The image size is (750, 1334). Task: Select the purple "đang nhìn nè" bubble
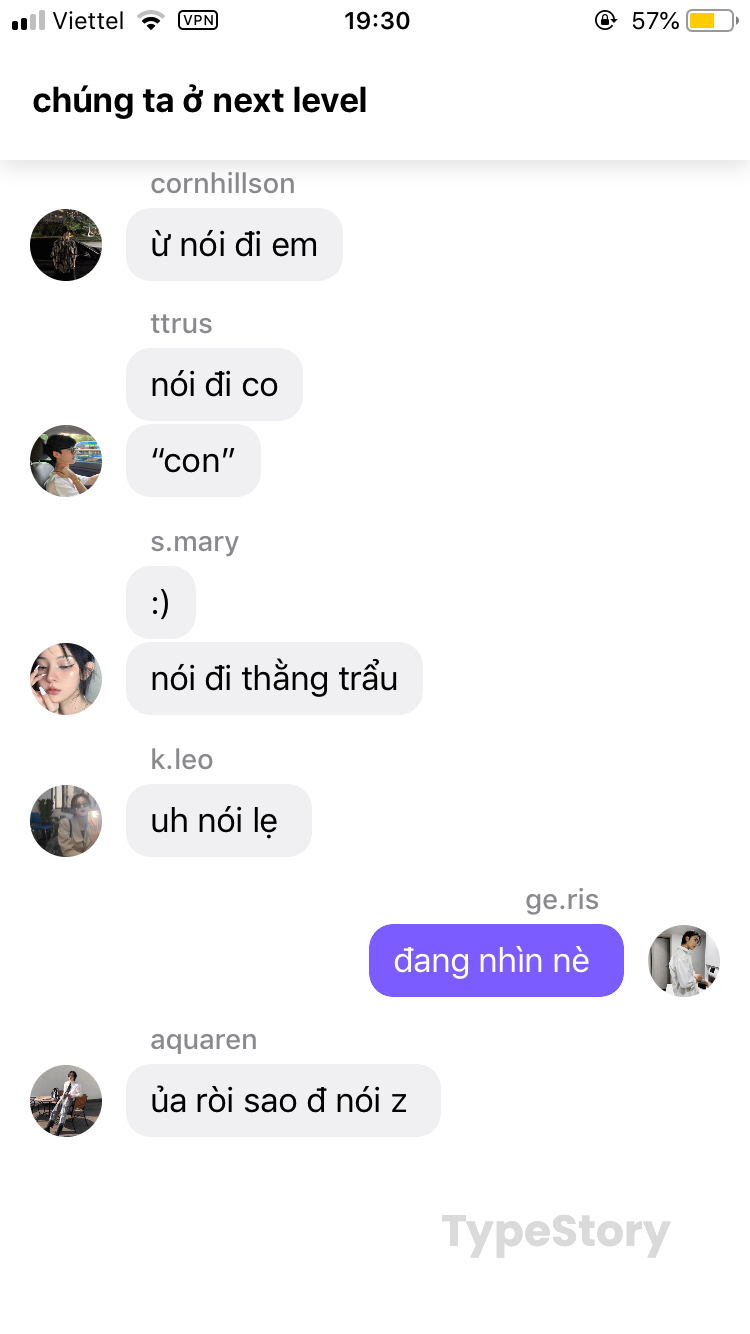496,961
